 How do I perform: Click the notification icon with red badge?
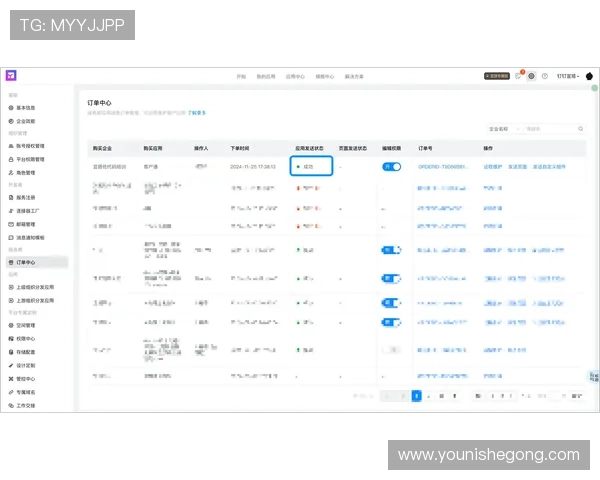click(519, 75)
